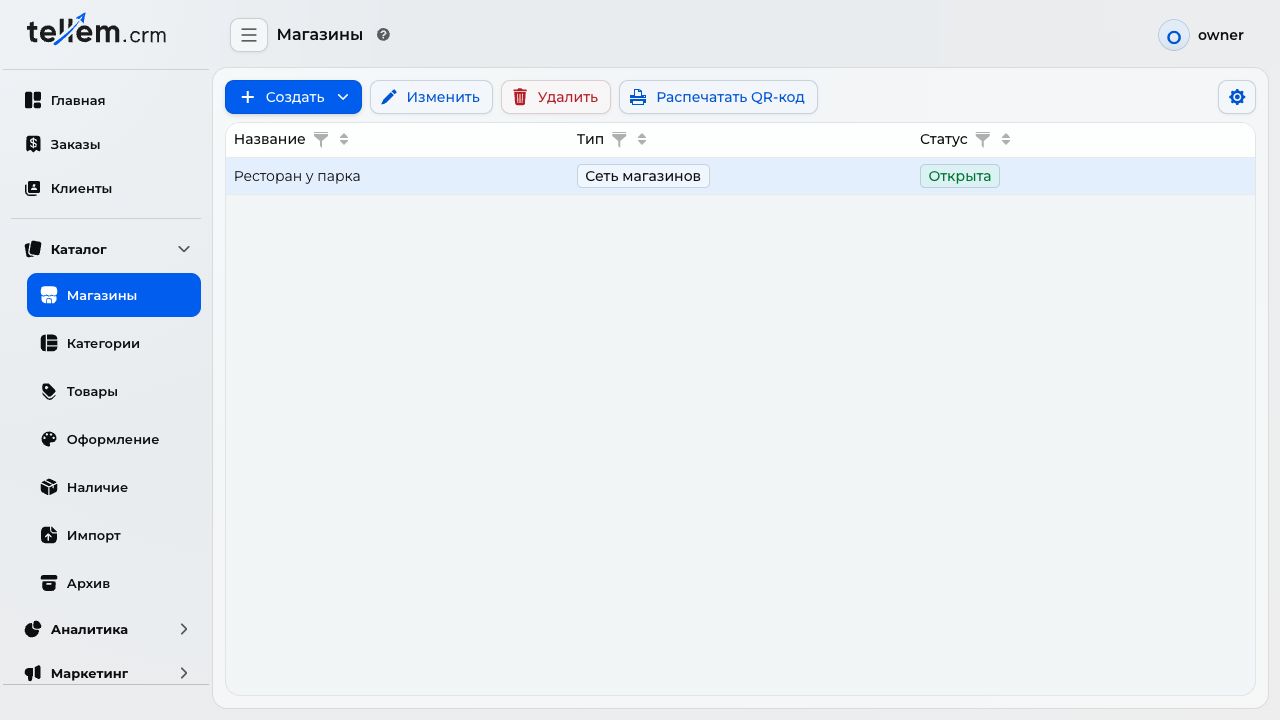Screen dimensions: 1280x720
Task: Click the Открыта status badge
Action: [960, 176]
